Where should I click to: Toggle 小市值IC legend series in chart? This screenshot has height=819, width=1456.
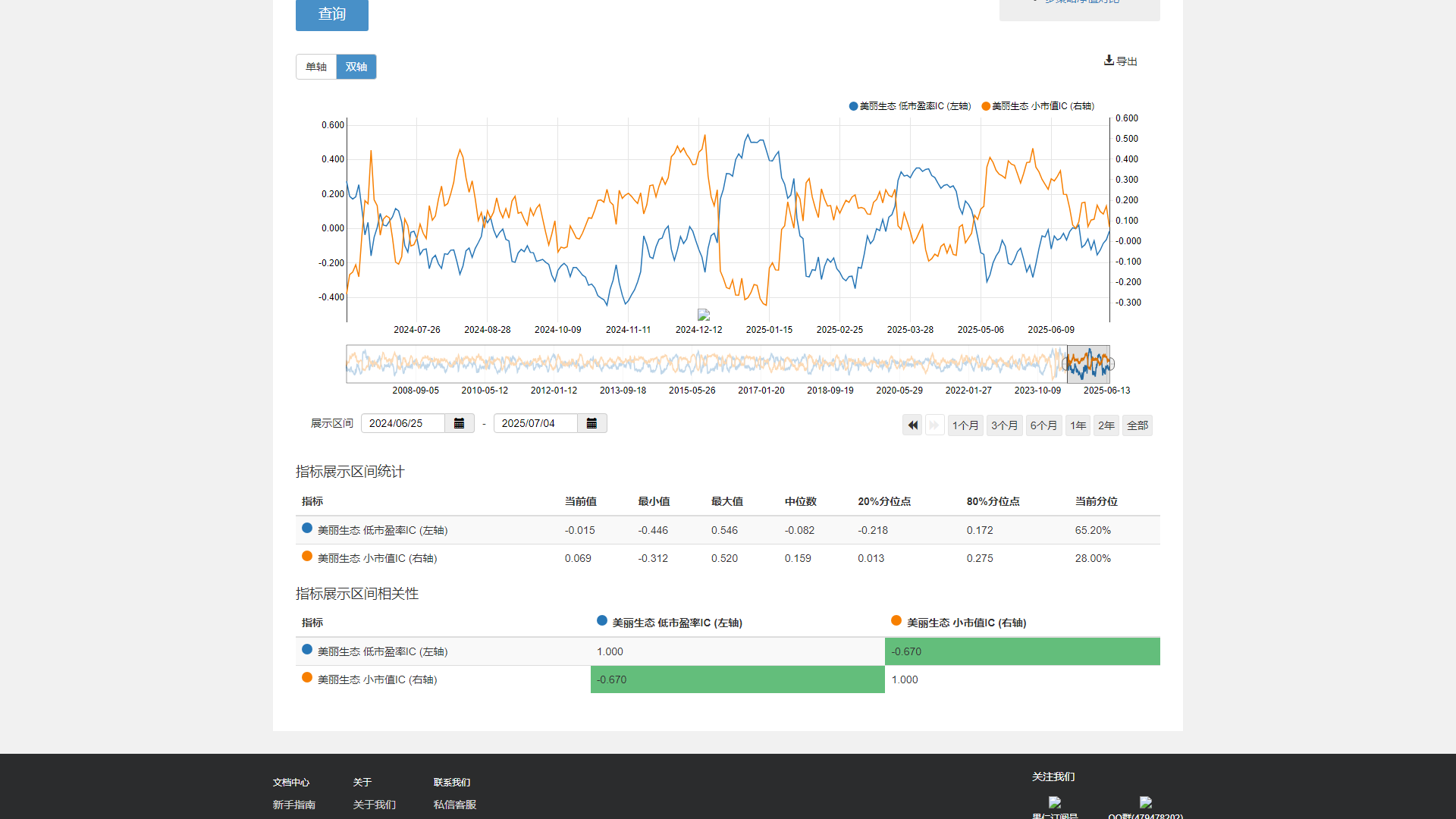(1037, 106)
